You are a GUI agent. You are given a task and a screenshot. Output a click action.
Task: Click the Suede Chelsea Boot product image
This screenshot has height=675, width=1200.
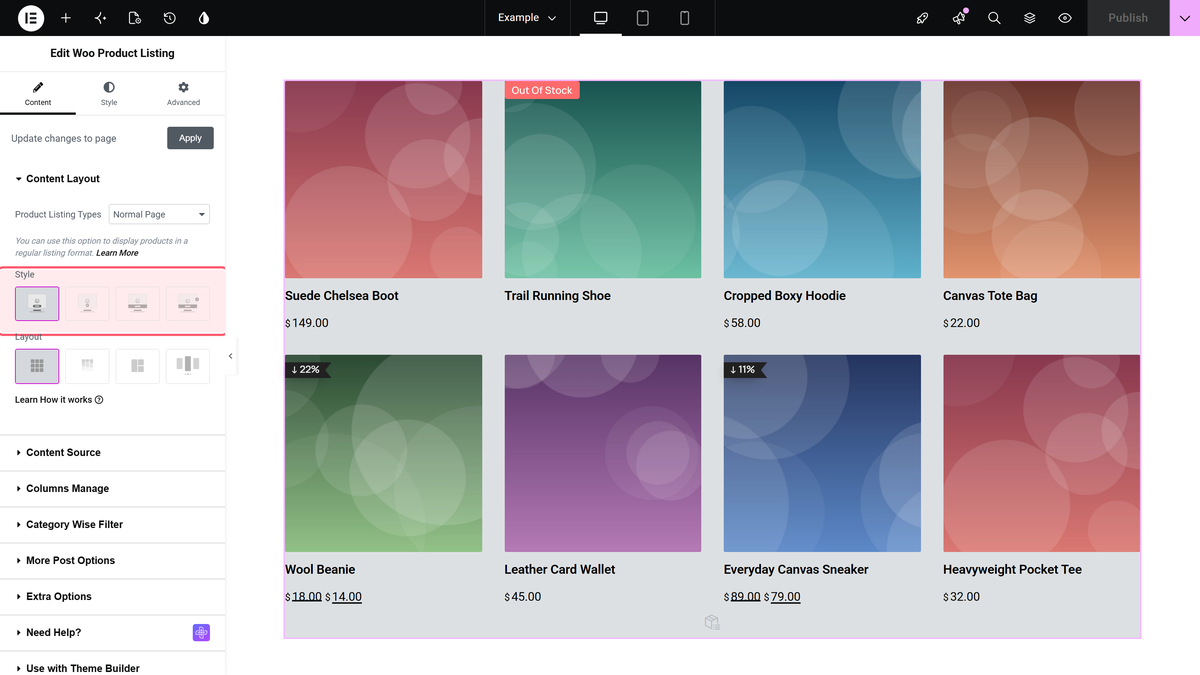tap(384, 179)
